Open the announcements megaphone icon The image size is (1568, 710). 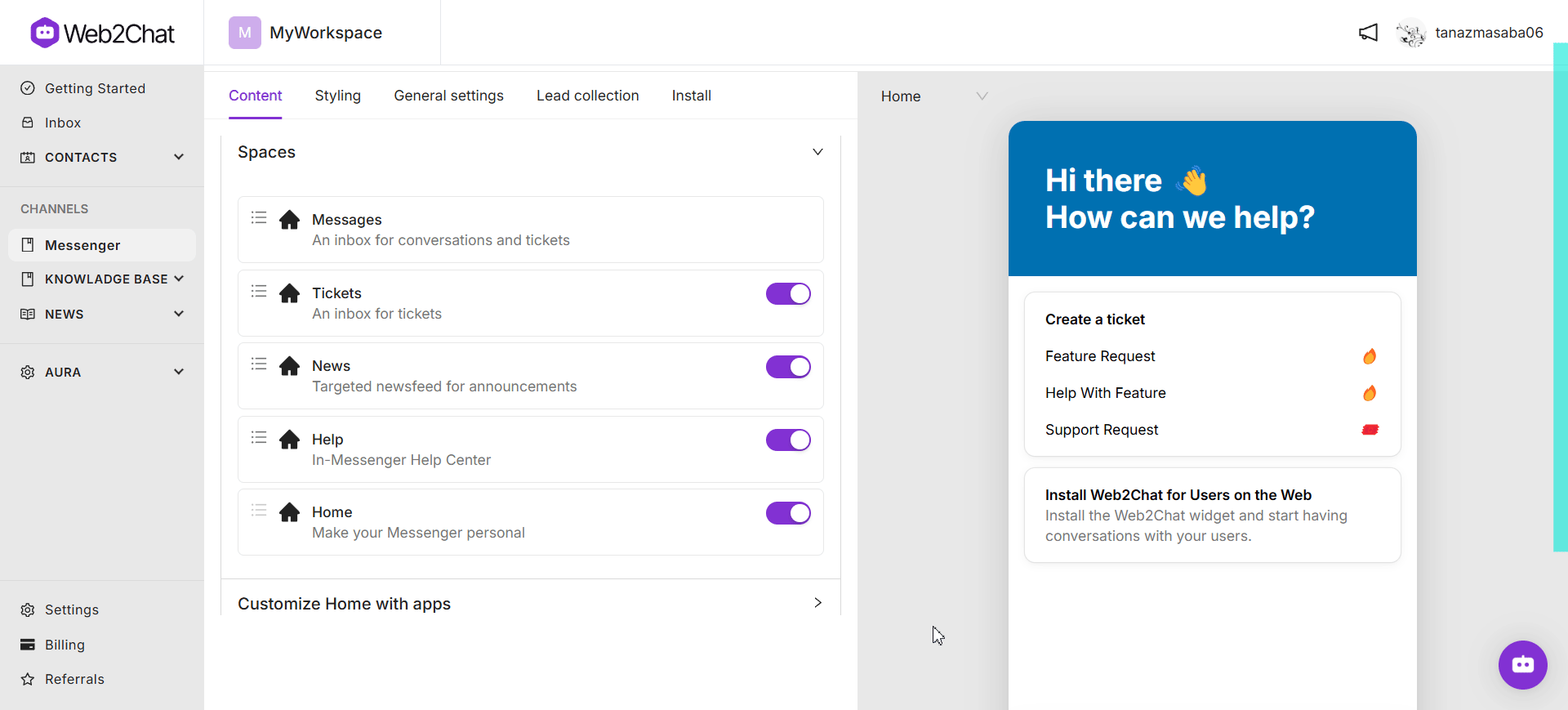(1368, 33)
